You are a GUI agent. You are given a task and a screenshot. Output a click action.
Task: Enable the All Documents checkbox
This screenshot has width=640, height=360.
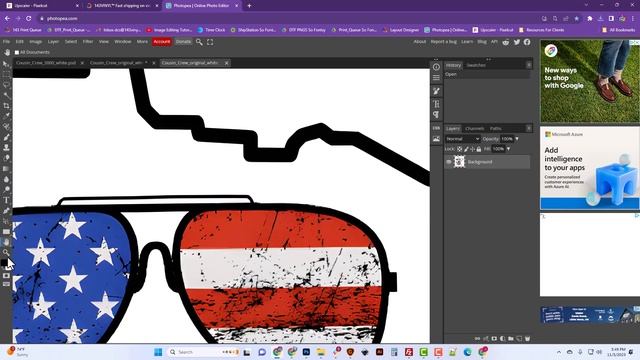point(17,52)
